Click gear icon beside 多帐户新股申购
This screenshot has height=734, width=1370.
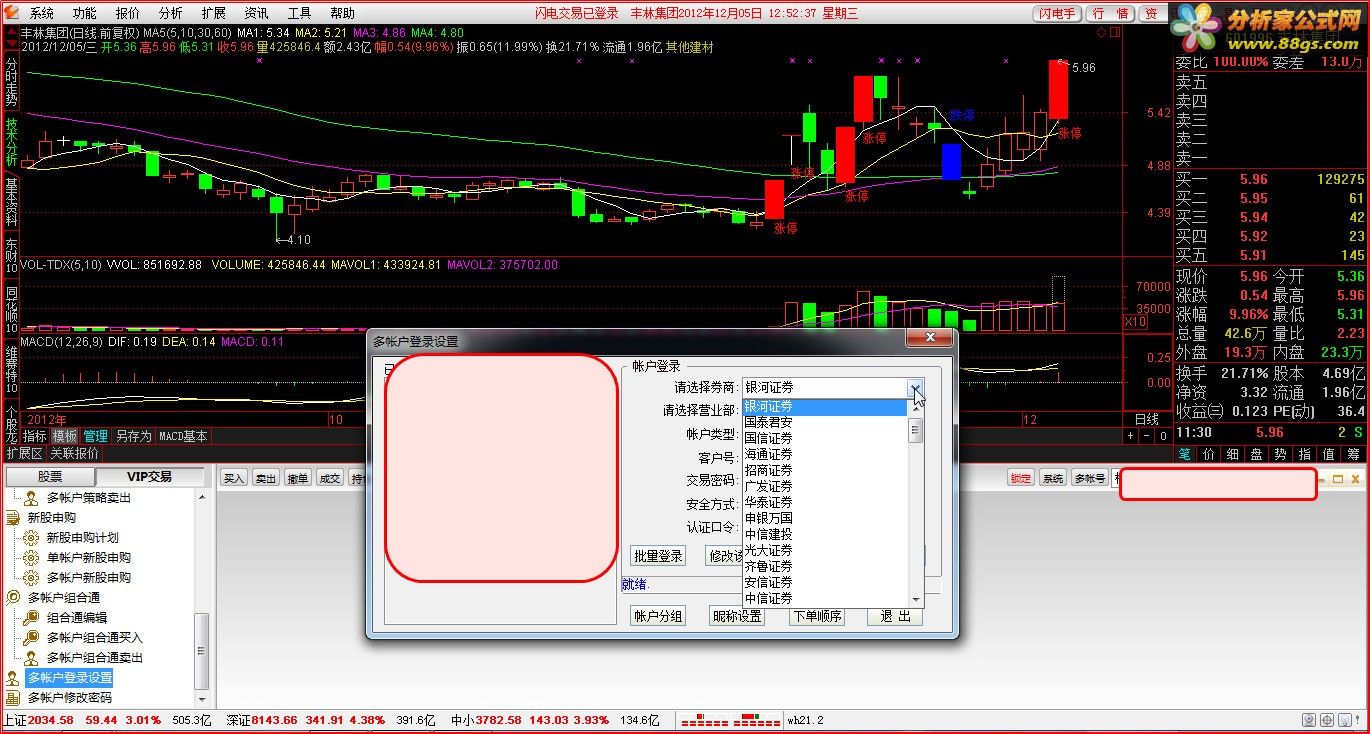point(31,578)
